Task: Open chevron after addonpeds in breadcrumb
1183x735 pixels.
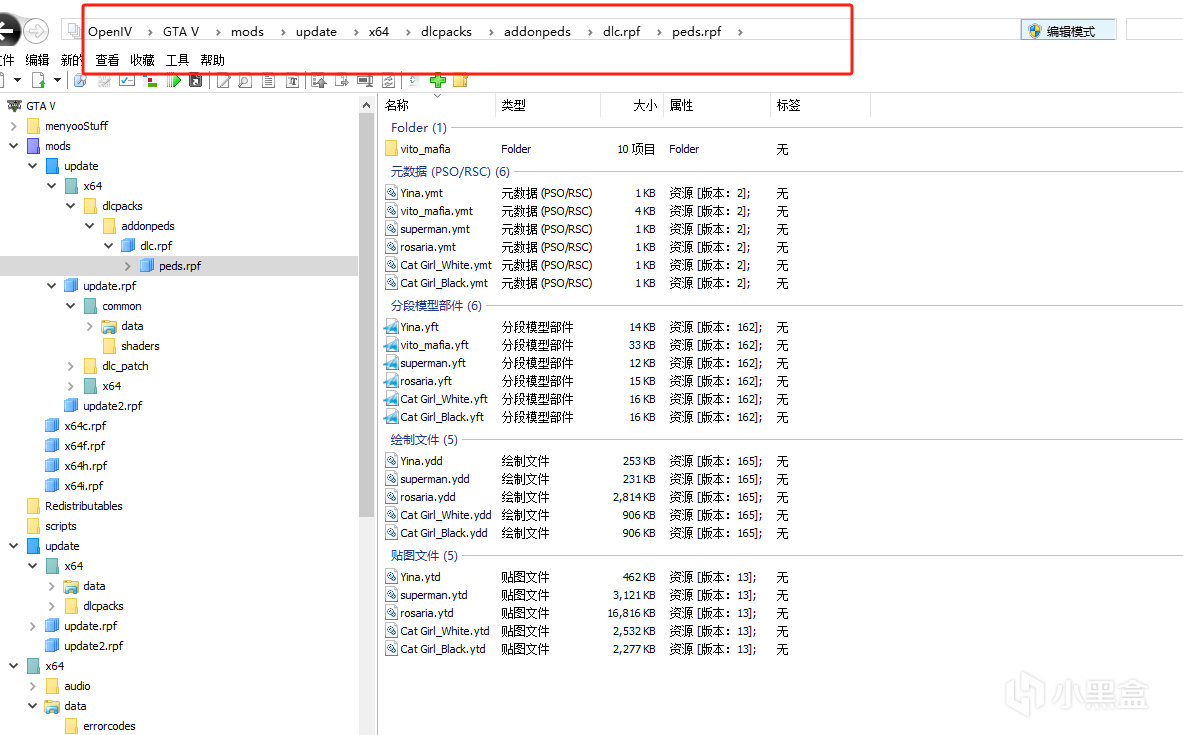Action: click(590, 32)
